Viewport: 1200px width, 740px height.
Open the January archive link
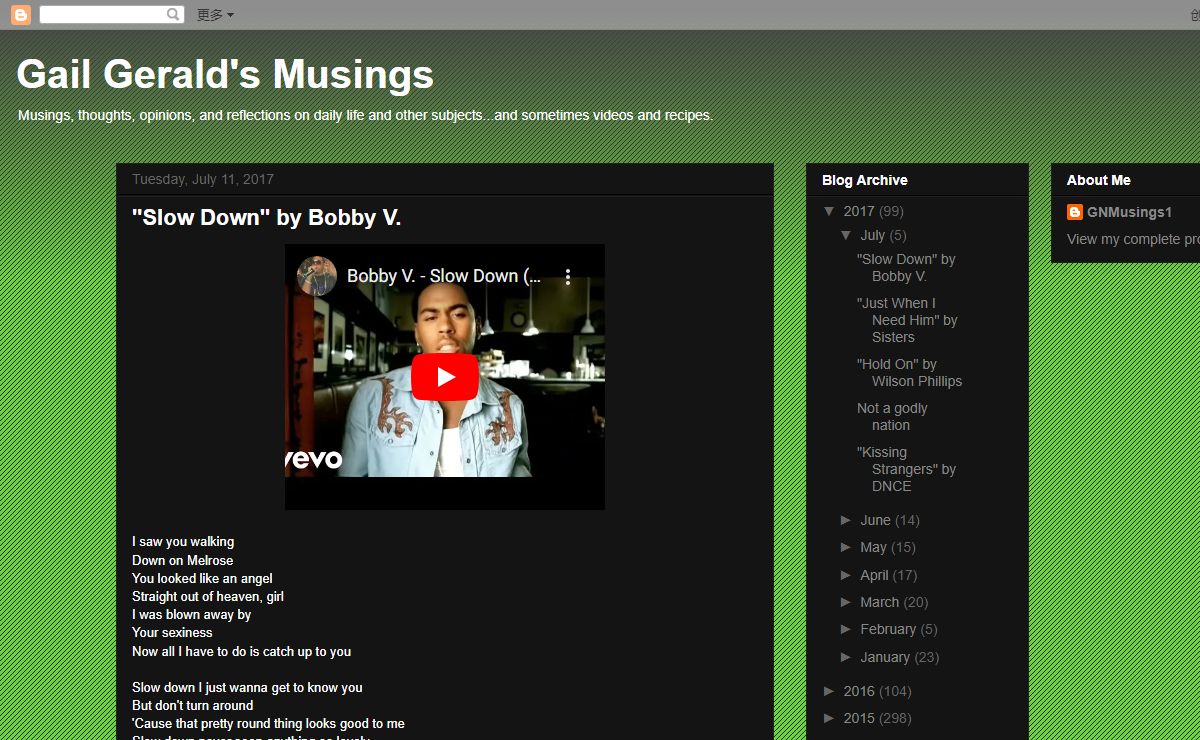click(x=885, y=657)
